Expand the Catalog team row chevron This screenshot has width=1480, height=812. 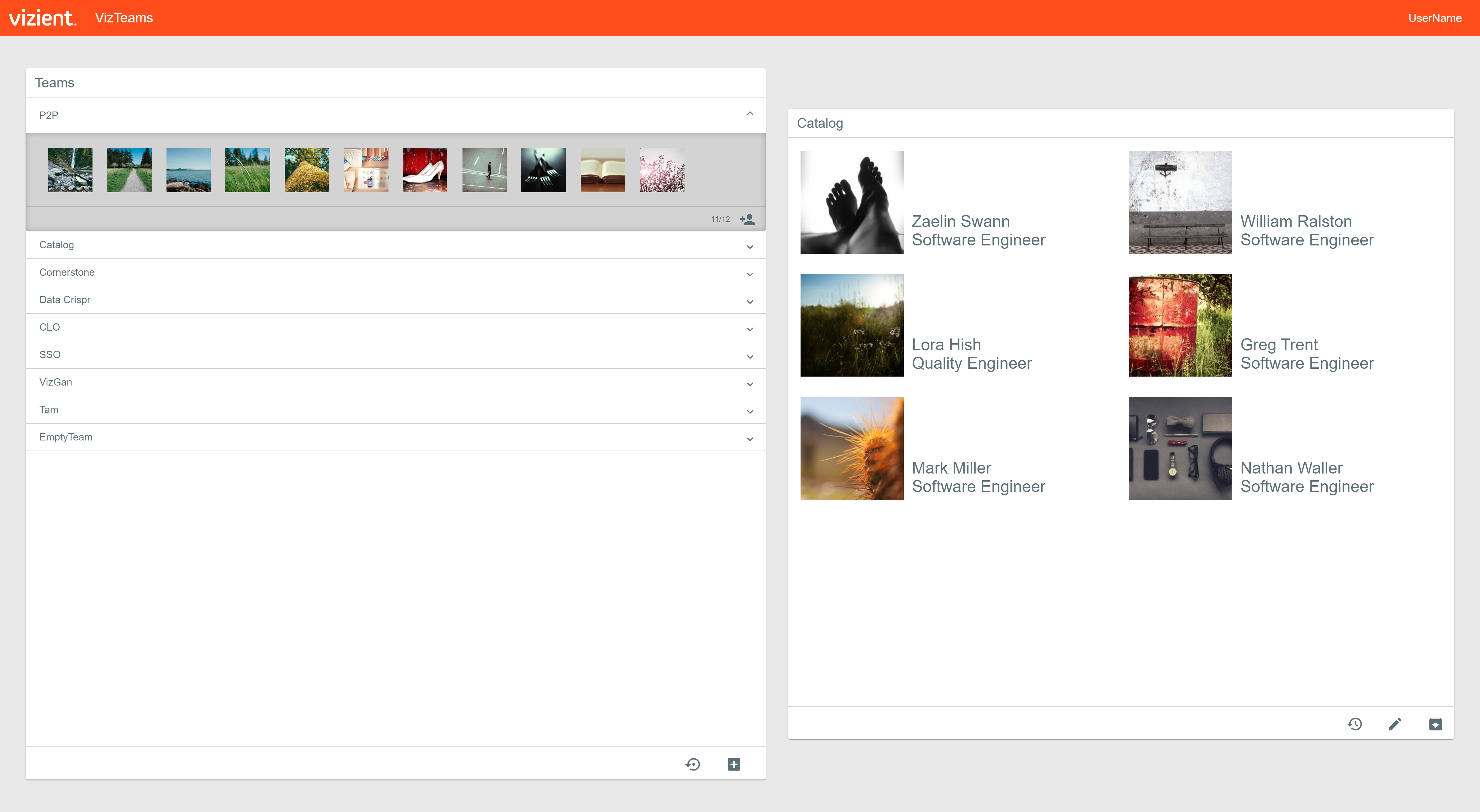(x=750, y=247)
